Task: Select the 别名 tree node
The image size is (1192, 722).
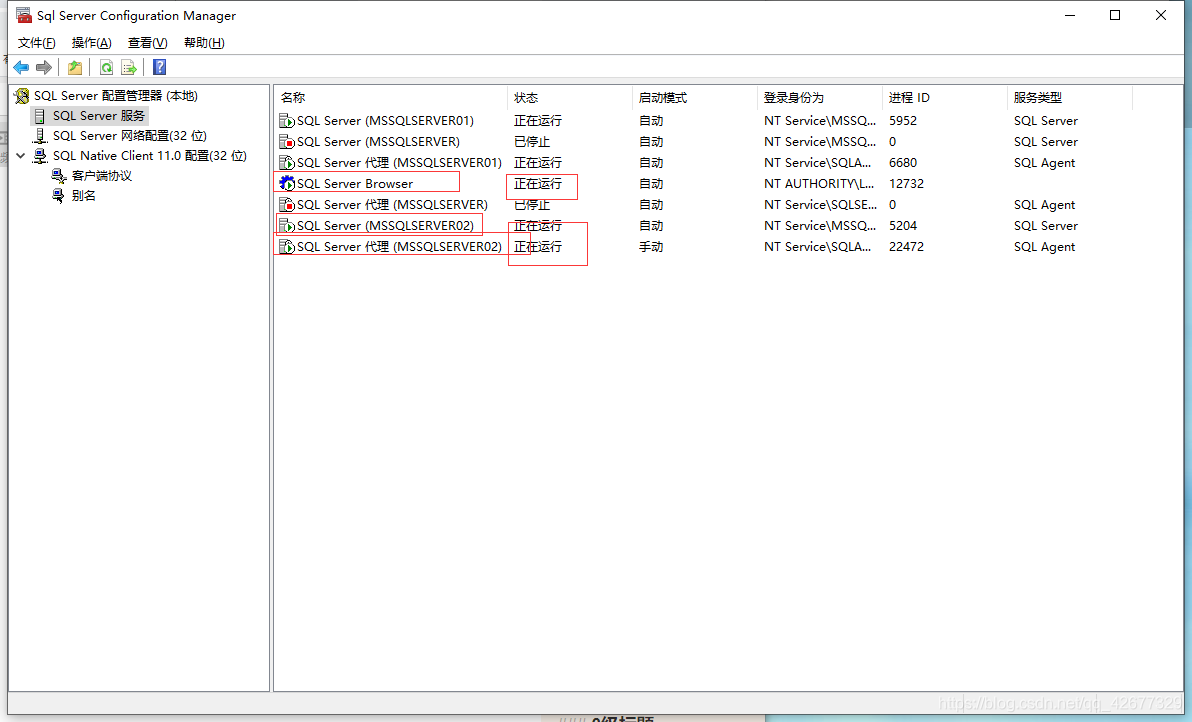Action: (x=84, y=196)
